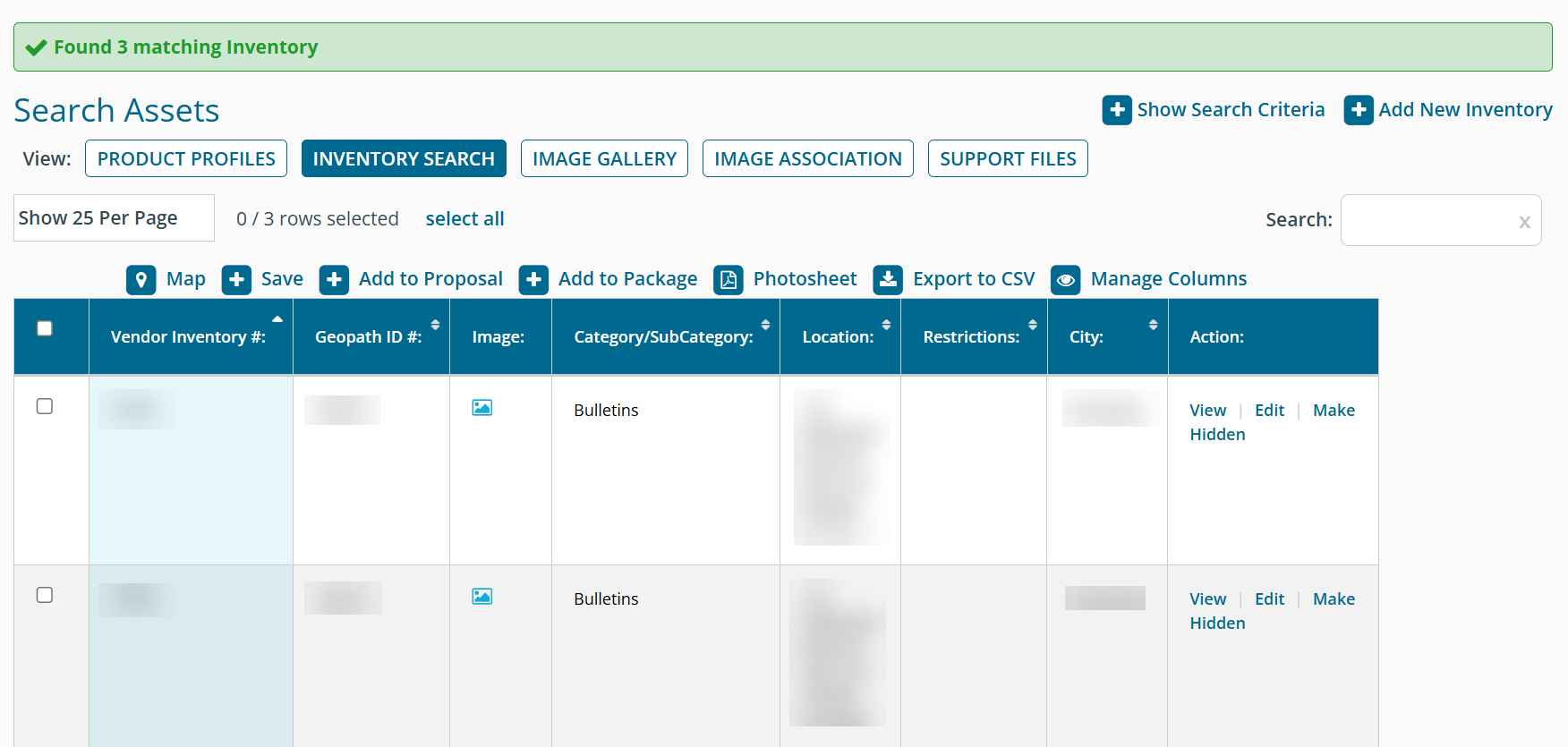Click the select all link

(x=464, y=219)
